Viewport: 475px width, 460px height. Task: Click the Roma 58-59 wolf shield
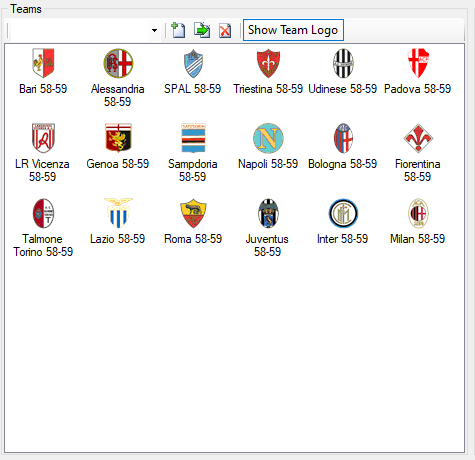point(193,213)
